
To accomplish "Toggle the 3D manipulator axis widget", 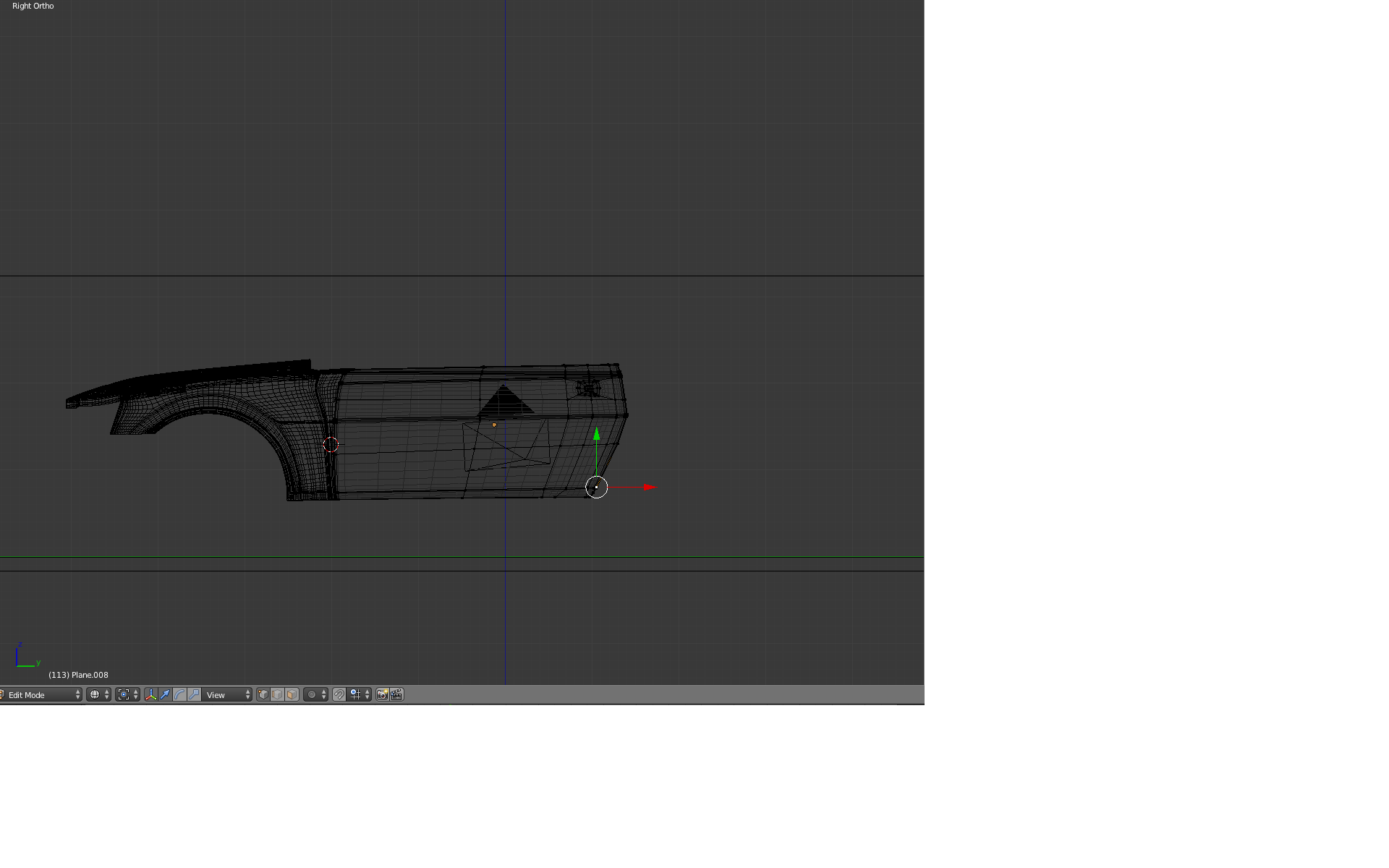I will point(150,695).
